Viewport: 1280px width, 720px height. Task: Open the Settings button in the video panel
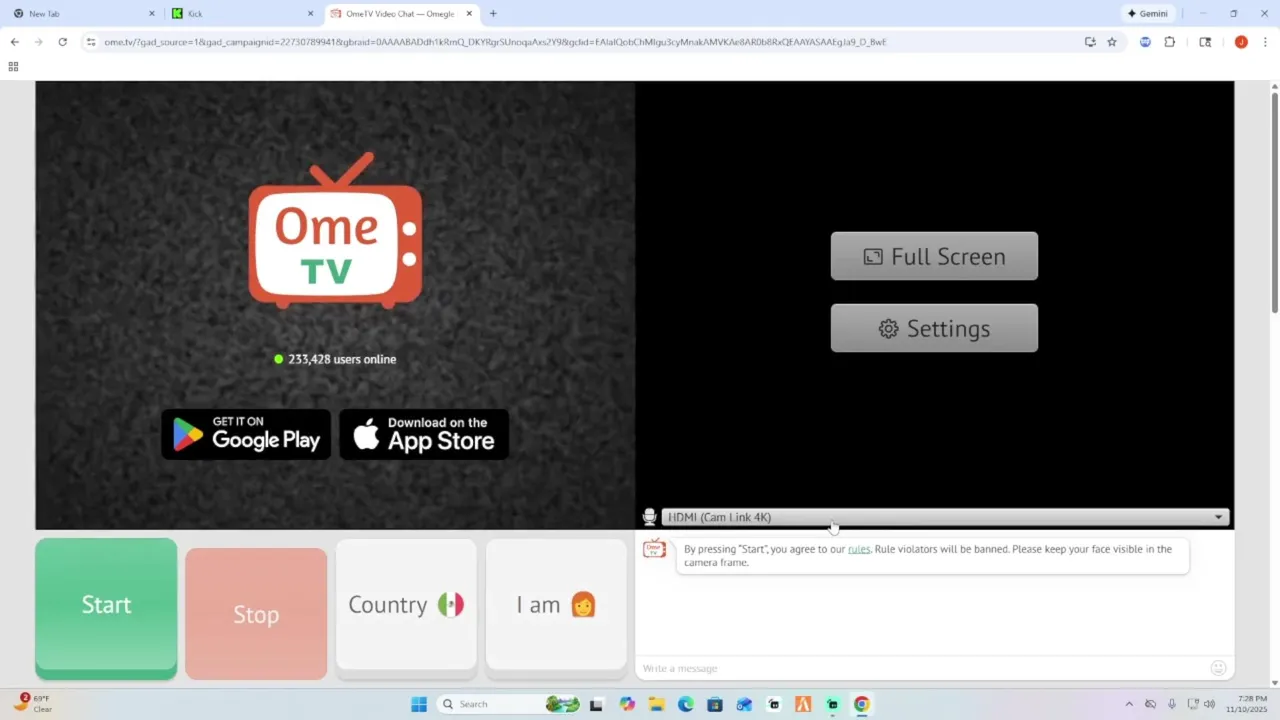point(934,328)
